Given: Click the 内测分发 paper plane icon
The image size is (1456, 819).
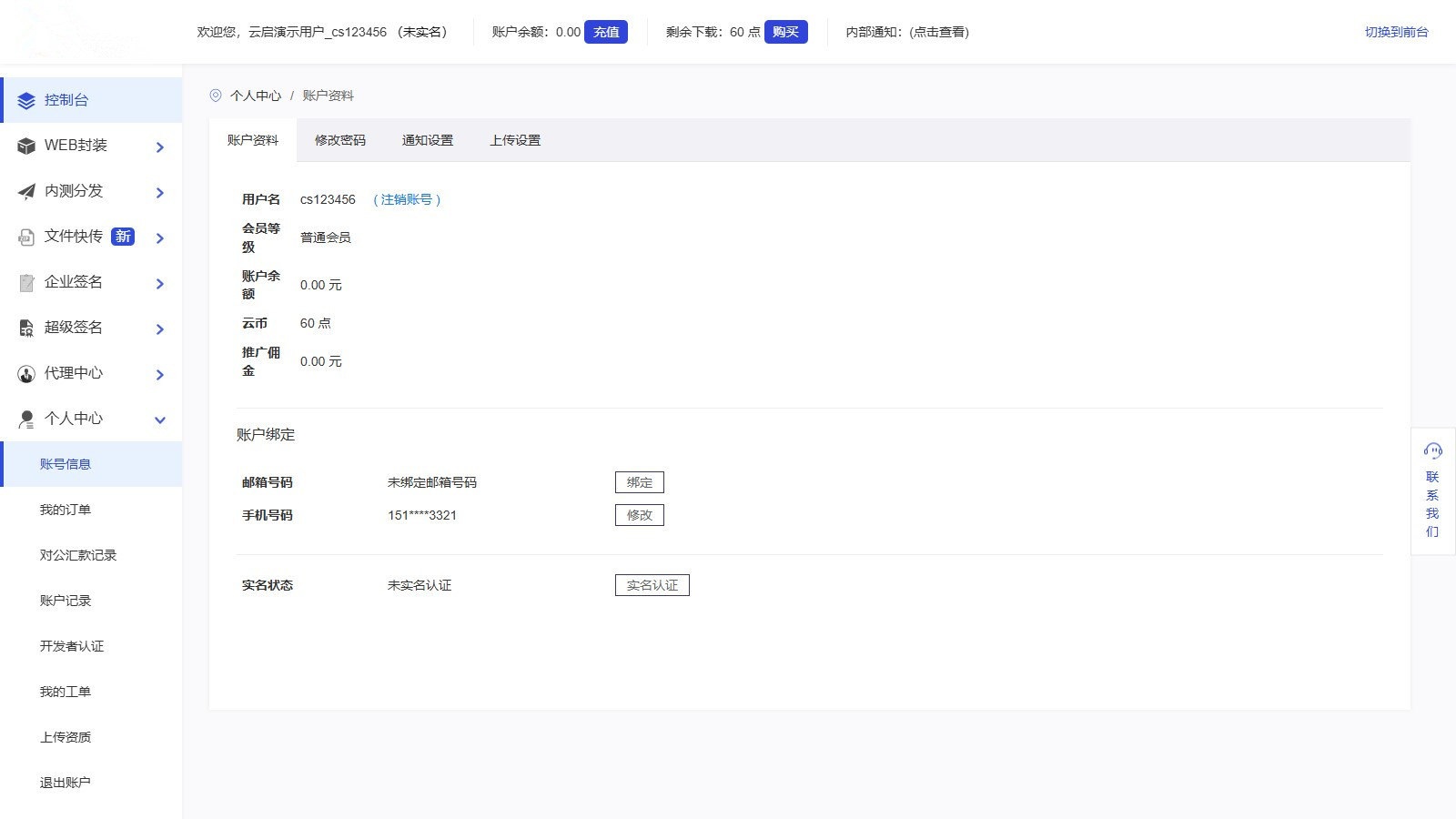Looking at the screenshot, I should pyautogui.click(x=26, y=192).
